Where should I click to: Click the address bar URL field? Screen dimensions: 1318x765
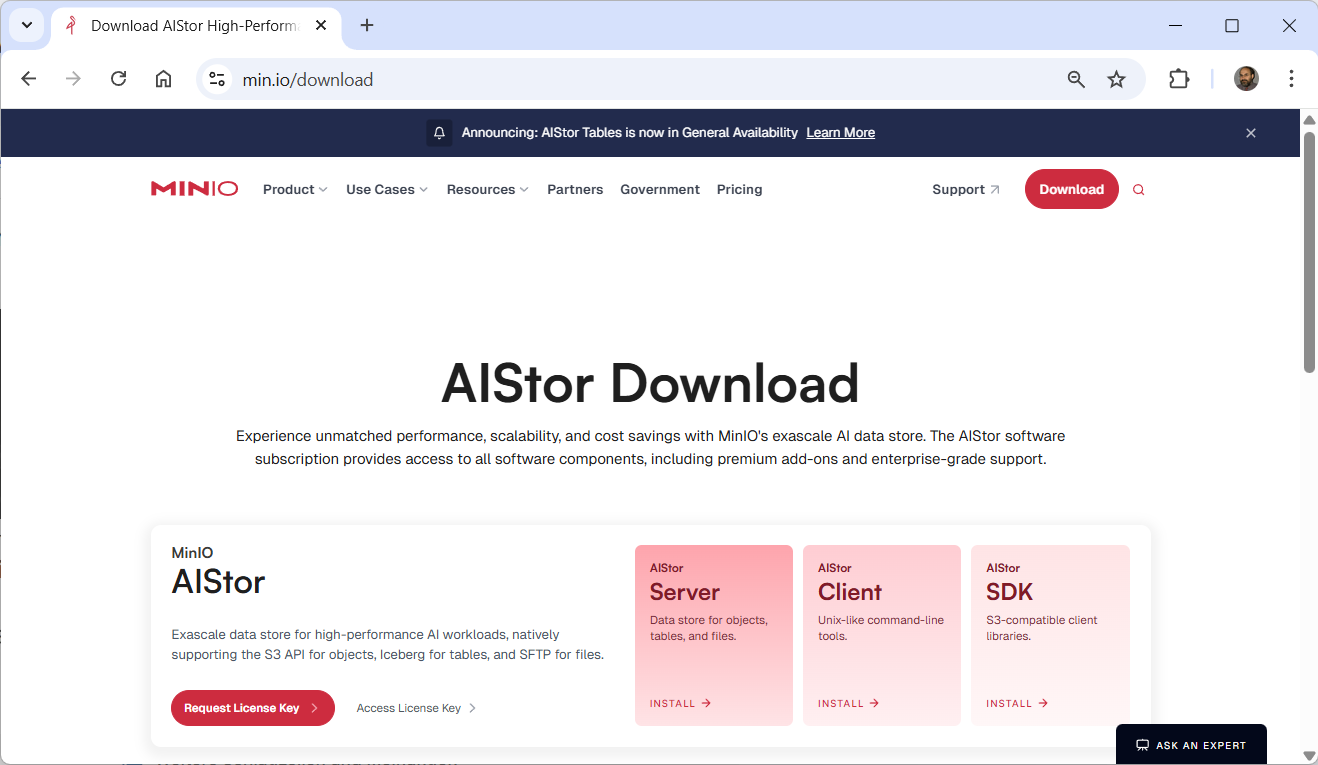[600, 80]
